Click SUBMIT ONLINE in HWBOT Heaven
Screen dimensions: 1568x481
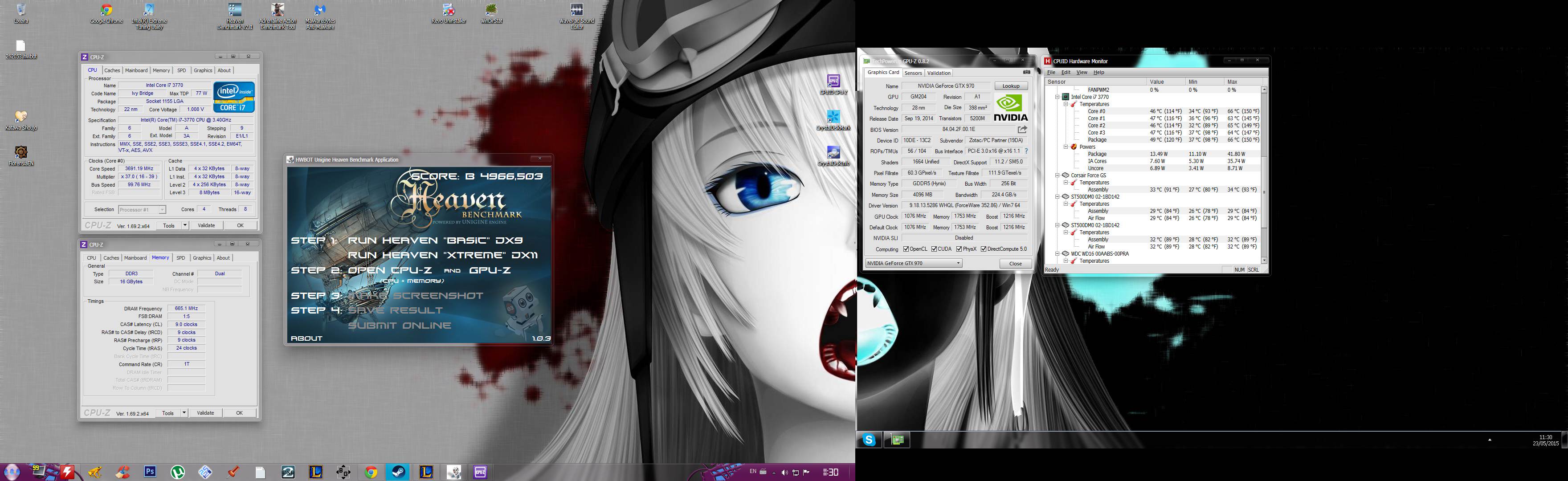(399, 326)
